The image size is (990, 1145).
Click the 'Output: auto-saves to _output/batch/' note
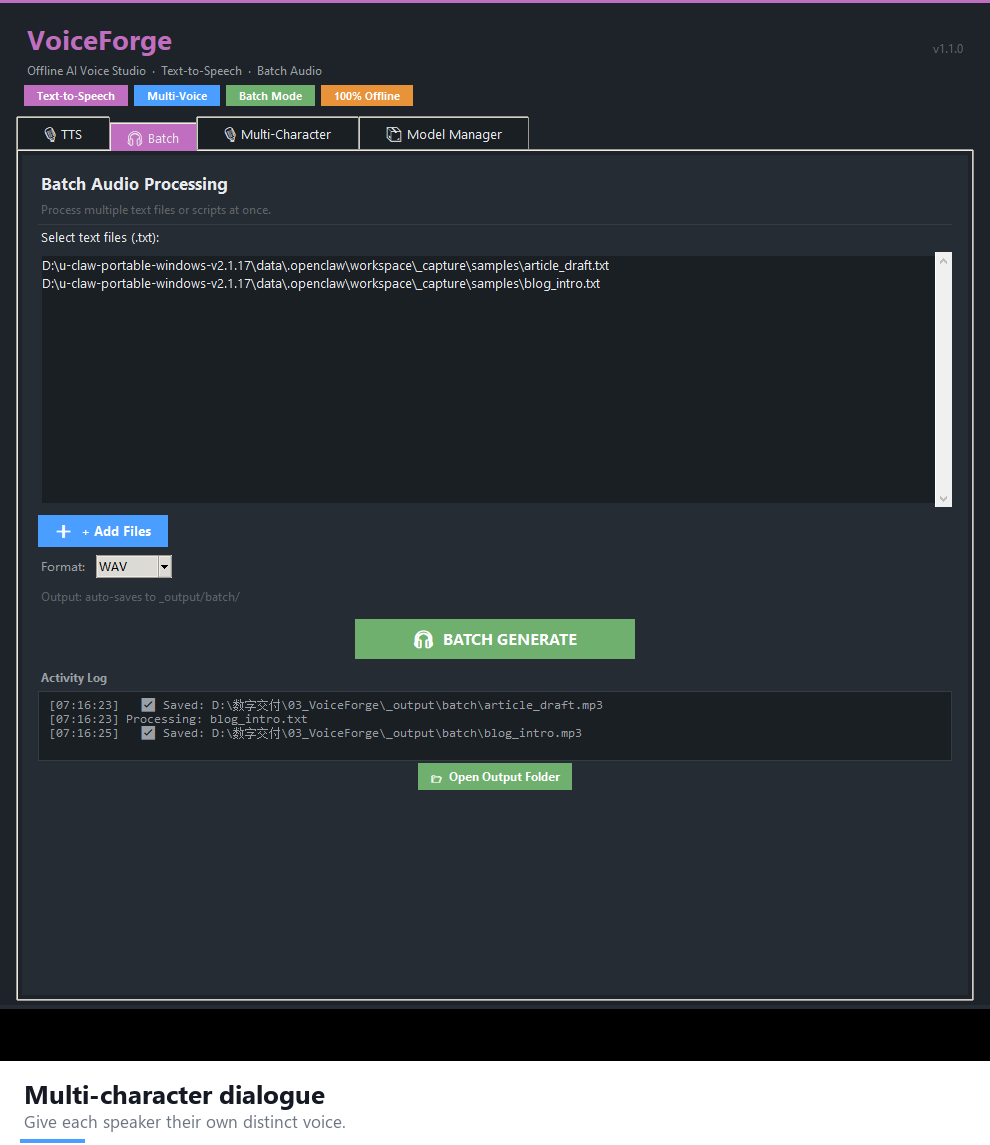[140, 597]
